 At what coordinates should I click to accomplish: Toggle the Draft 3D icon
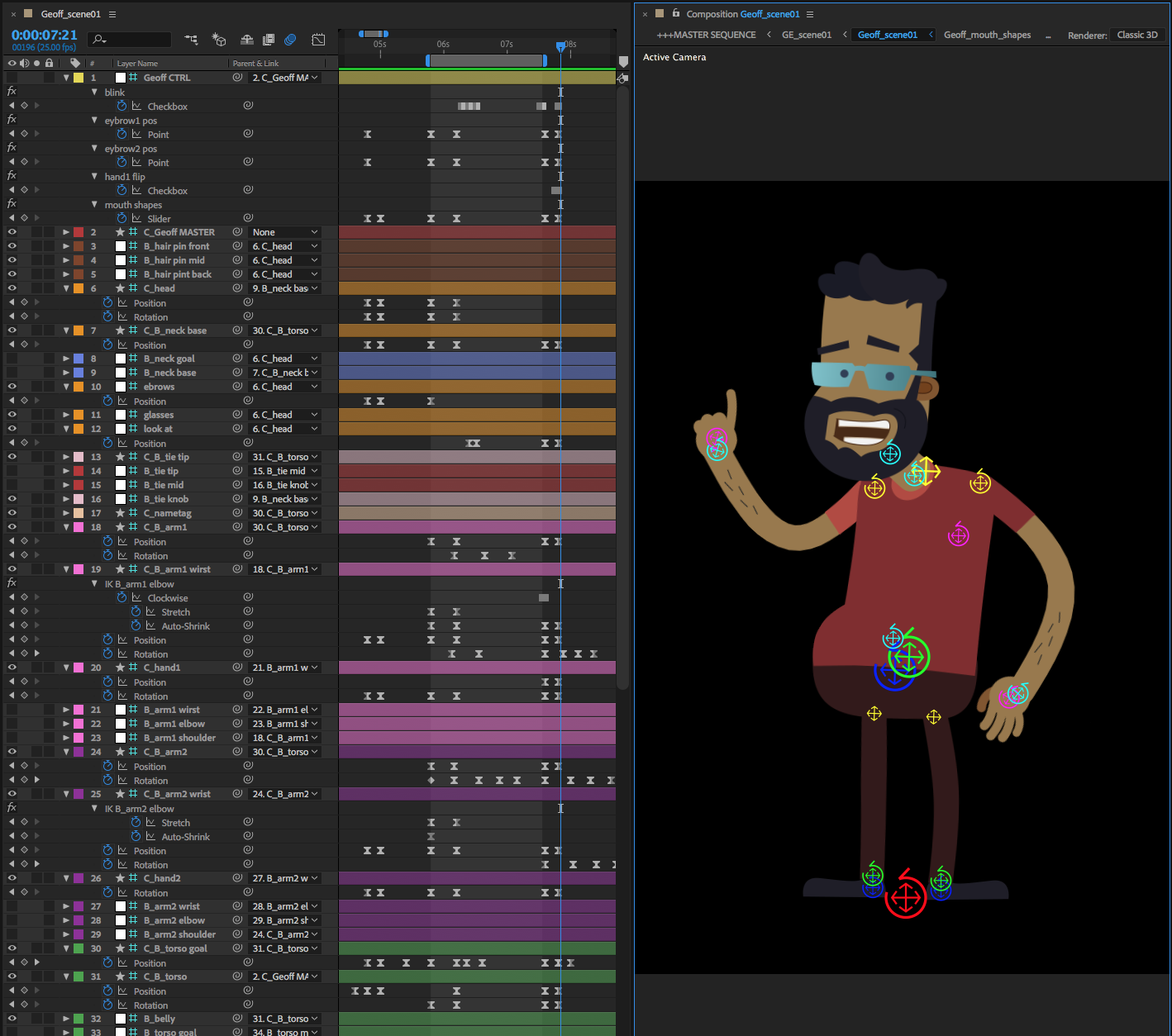[x=219, y=40]
